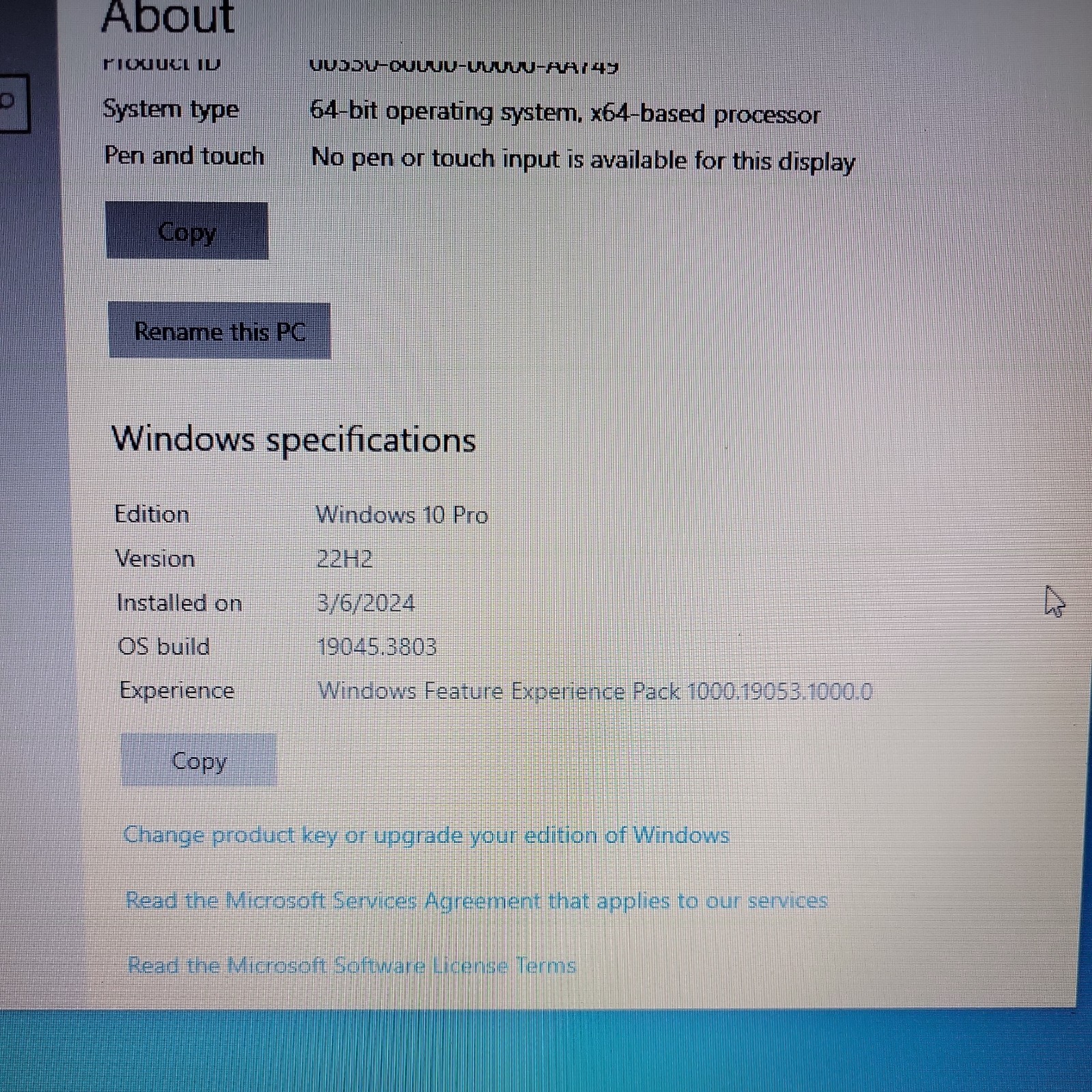Select the install date '3/6/2024'
This screenshot has height=1092, width=1092.
pos(366,603)
